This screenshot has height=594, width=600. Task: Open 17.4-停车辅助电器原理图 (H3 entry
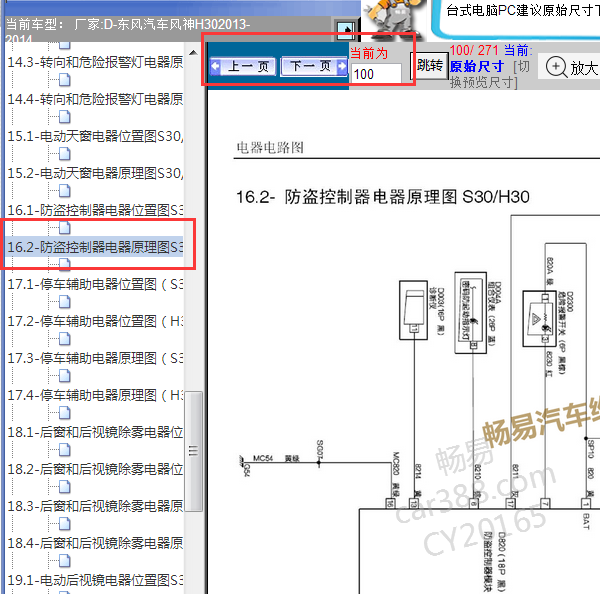95,395
